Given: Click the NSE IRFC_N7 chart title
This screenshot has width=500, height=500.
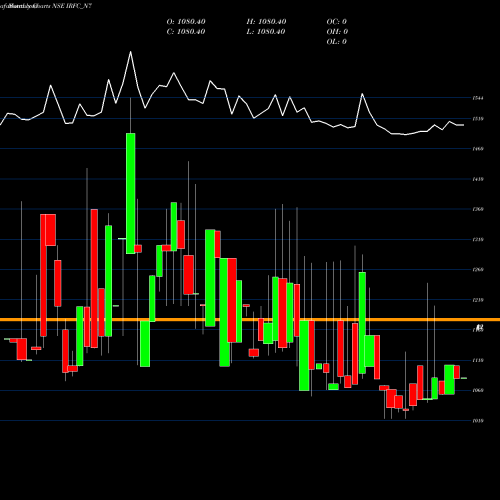Looking at the screenshot, I should (71, 6).
